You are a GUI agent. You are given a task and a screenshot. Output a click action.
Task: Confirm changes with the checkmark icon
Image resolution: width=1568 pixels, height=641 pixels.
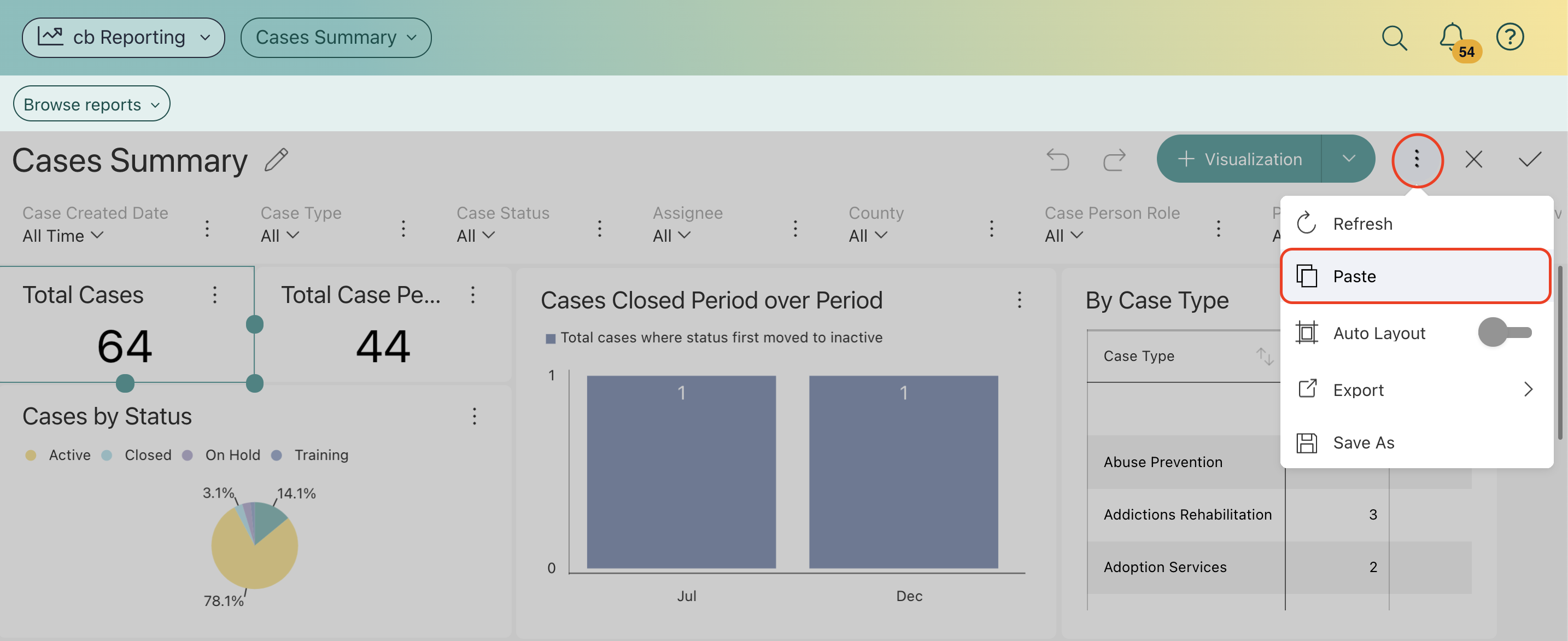pyautogui.click(x=1529, y=160)
